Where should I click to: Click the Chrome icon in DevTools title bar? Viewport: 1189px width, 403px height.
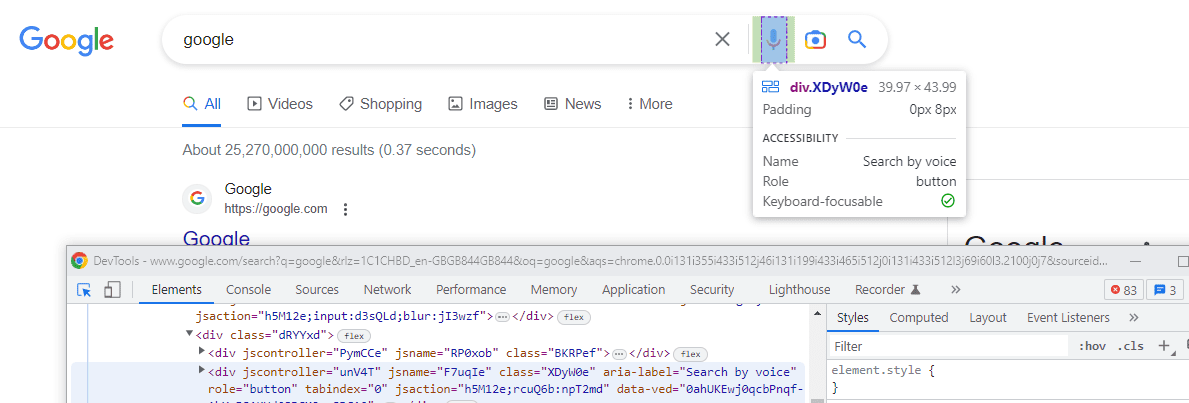[79, 261]
